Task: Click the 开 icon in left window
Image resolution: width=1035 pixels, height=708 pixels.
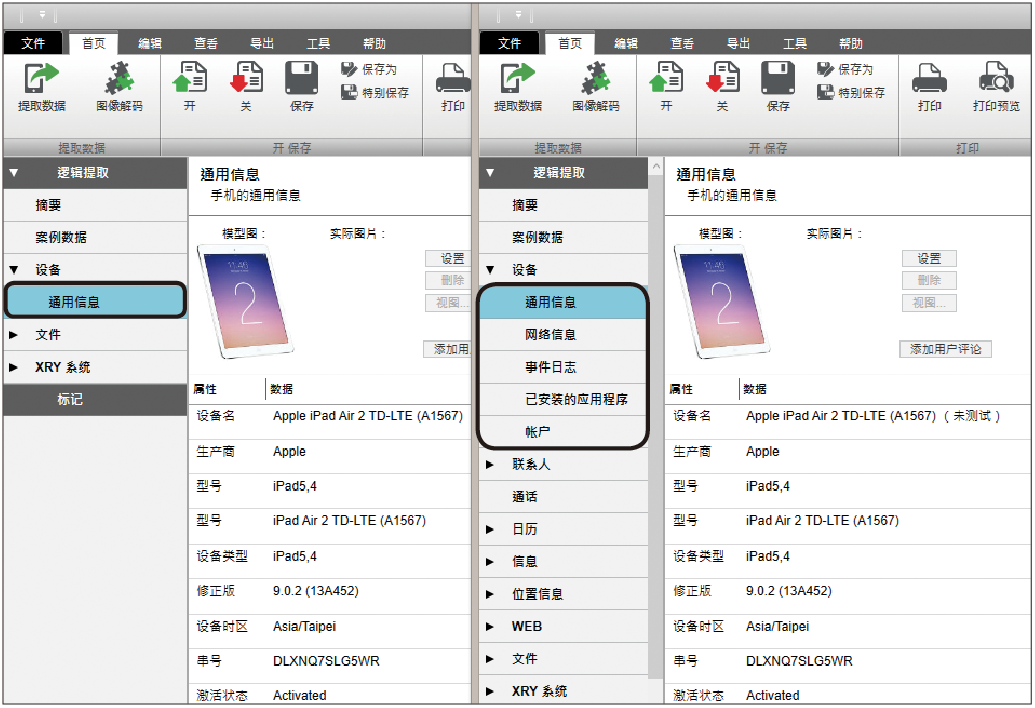Action: [189, 78]
